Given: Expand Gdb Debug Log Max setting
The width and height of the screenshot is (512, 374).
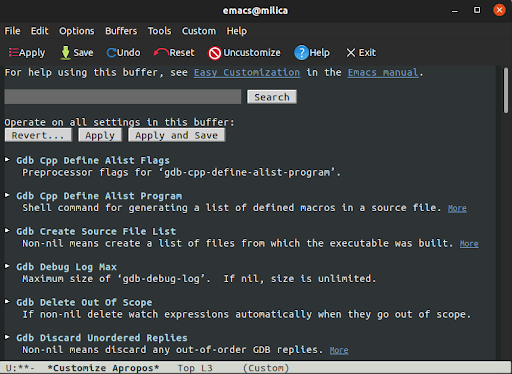Looking at the screenshot, I should pos(7,266).
